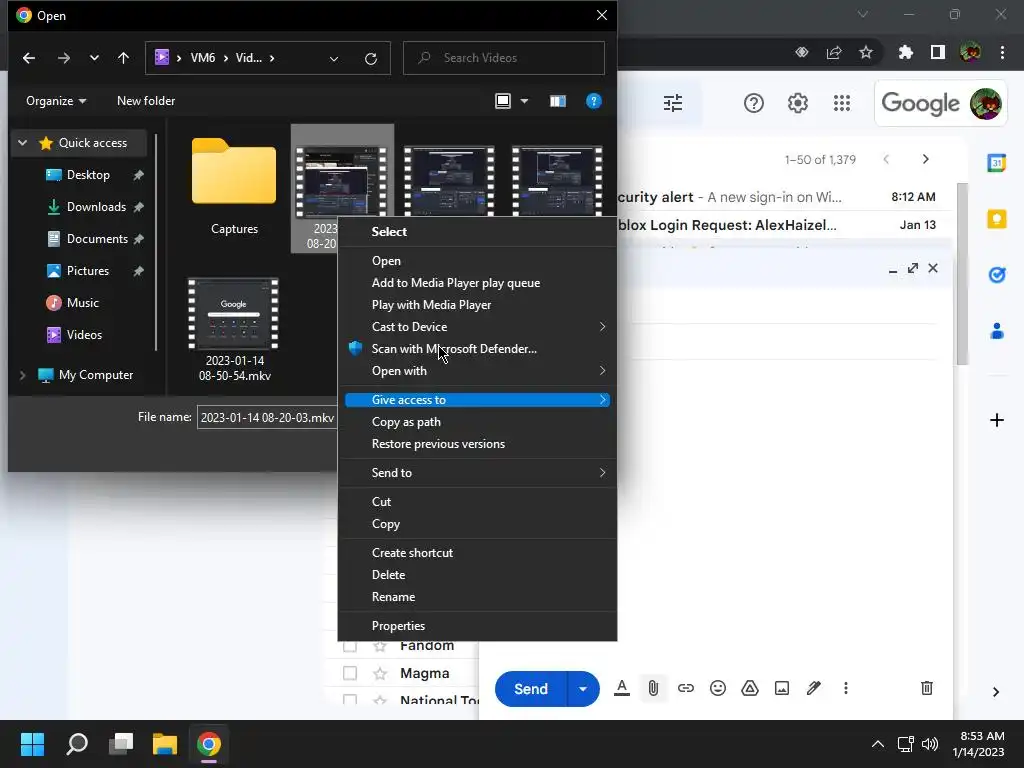Click the Search Videos field
The width and height of the screenshot is (1024, 768).
coord(504,58)
